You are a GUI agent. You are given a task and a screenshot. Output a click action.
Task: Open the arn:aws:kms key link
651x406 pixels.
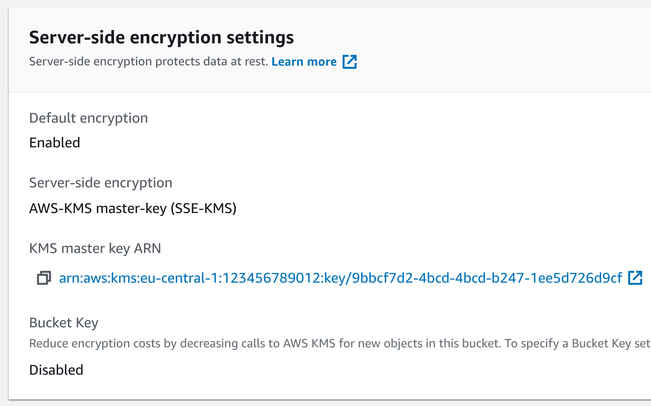(340, 278)
